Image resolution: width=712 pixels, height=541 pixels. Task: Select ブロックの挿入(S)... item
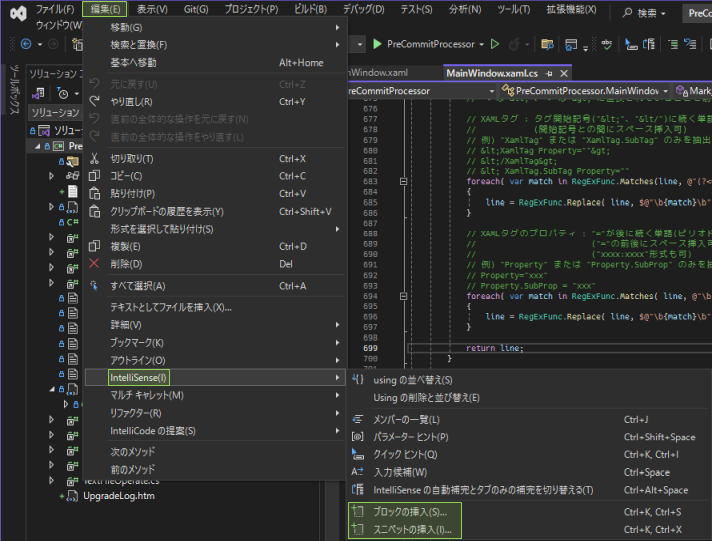[530, 512]
